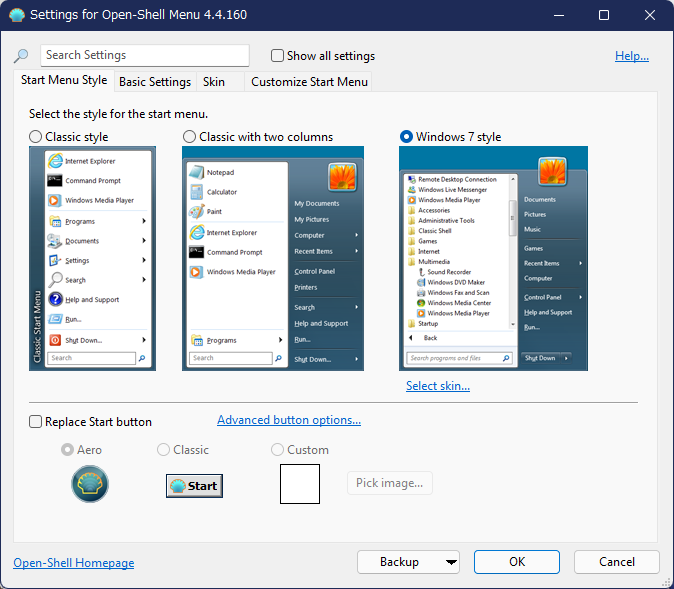
Task: Enable the Show all settings checkbox
Action: (x=277, y=55)
